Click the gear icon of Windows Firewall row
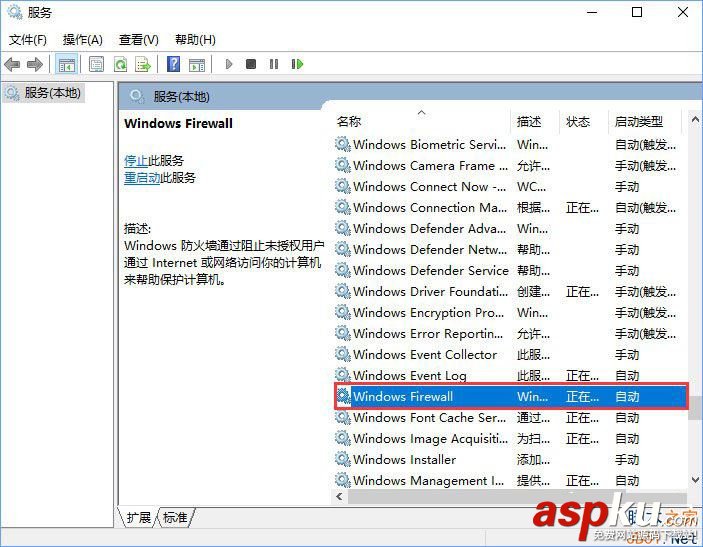The height and width of the screenshot is (547, 703). [343, 396]
